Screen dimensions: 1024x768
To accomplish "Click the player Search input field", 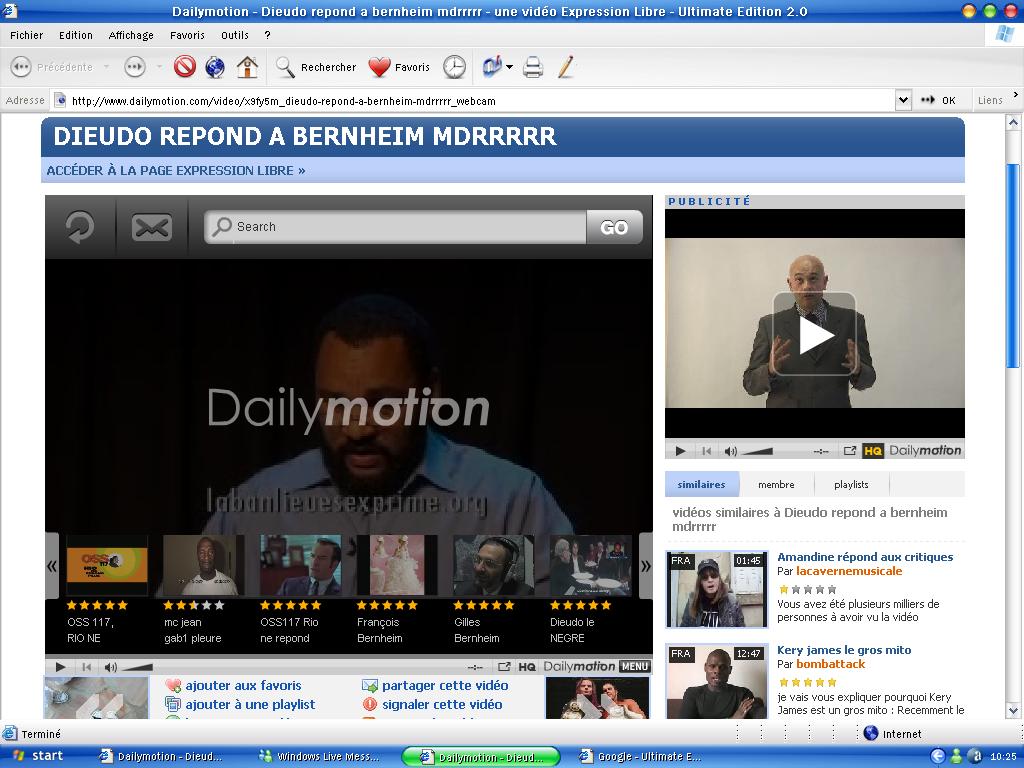I will (x=396, y=227).
